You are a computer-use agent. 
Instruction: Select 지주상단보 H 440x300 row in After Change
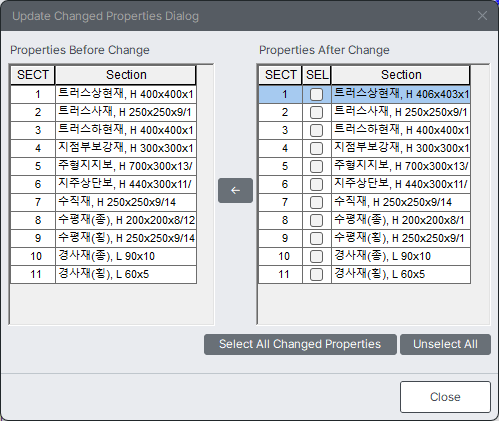(x=364, y=184)
